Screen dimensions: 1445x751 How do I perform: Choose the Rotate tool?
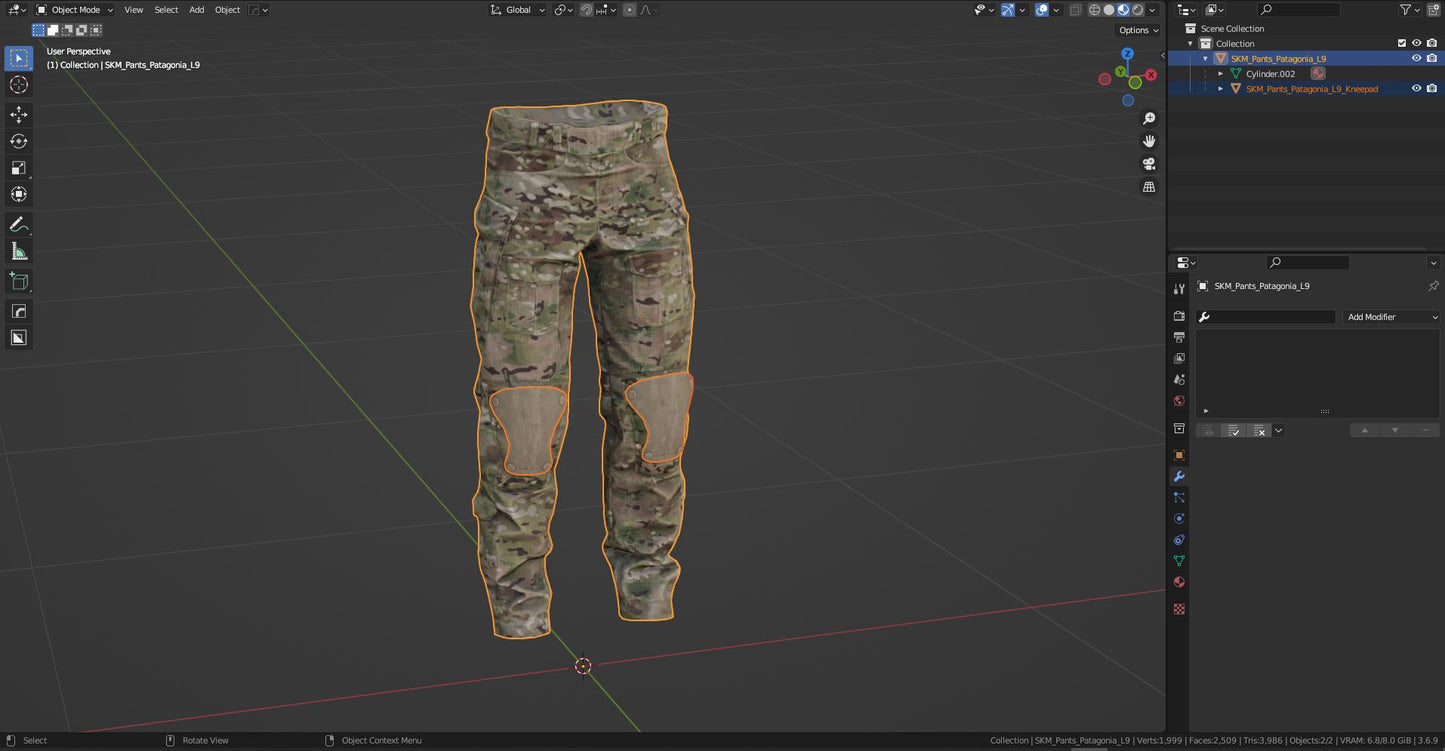pos(18,141)
